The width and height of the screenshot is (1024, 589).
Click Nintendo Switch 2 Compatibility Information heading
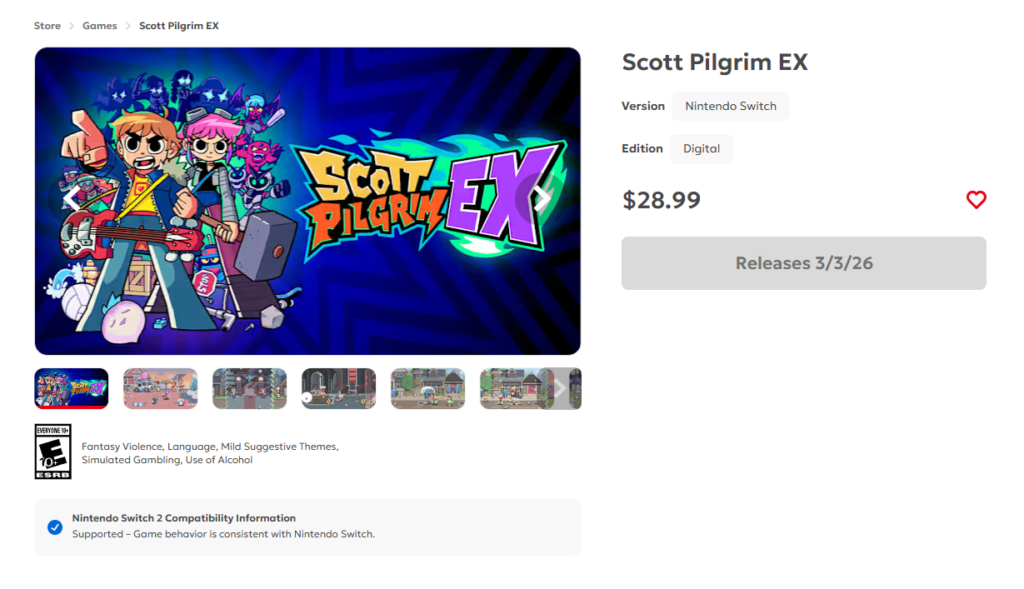point(184,519)
